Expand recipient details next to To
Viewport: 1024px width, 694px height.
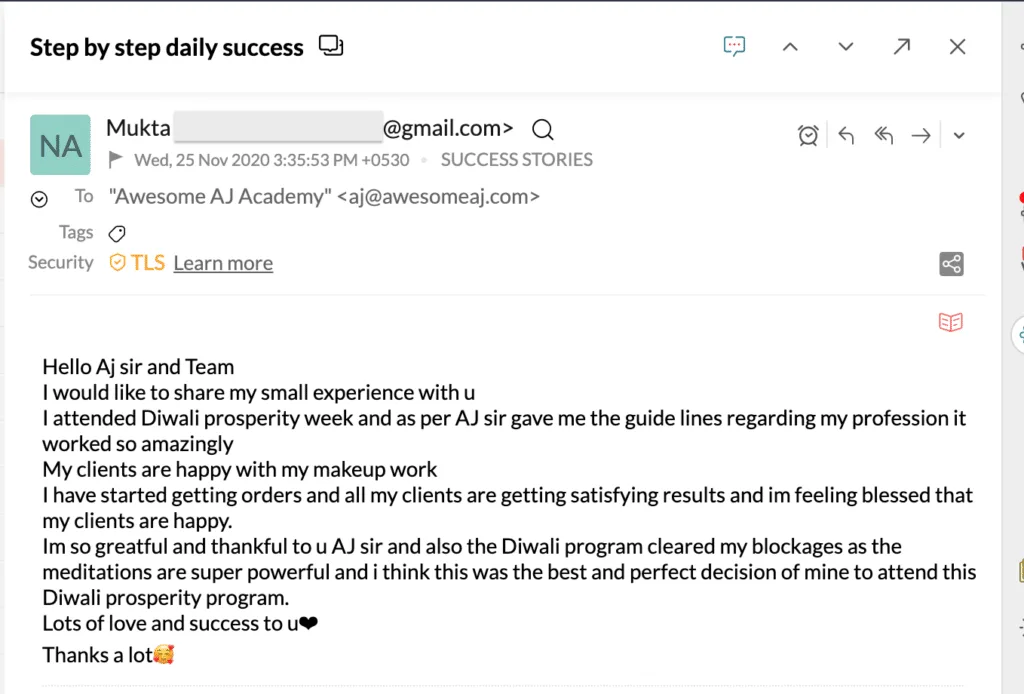pyautogui.click(x=39, y=199)
